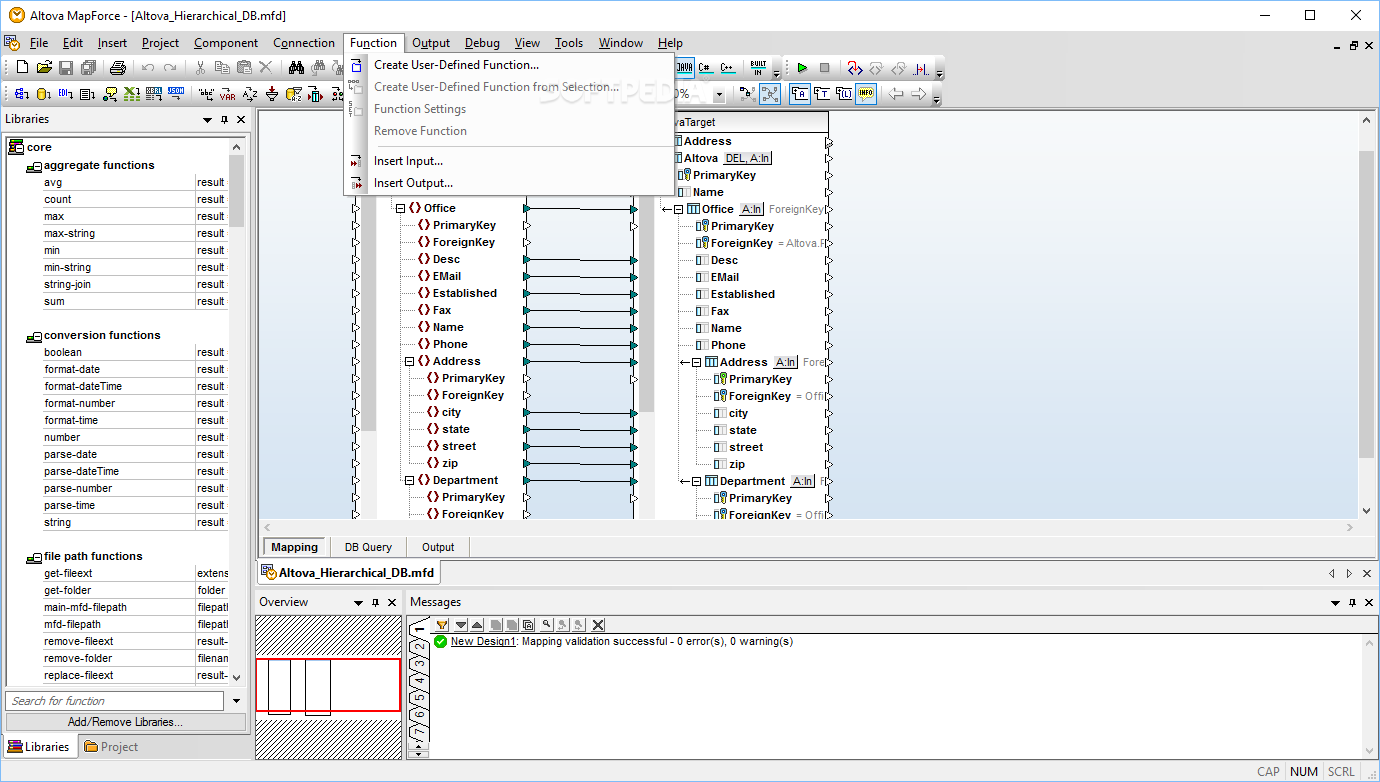
Task: Click green Start Debugging play icon
Action: pos(802,68)
